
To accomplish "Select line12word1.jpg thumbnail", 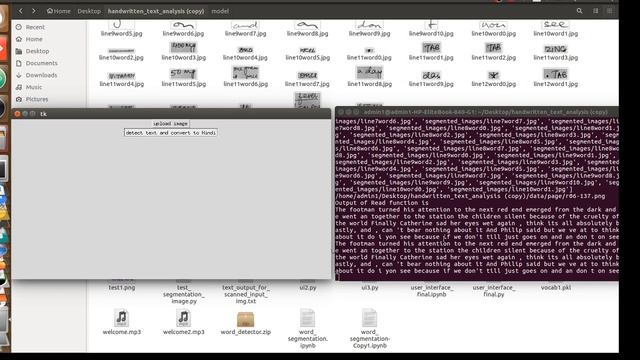I will click(x=556, y=74).
